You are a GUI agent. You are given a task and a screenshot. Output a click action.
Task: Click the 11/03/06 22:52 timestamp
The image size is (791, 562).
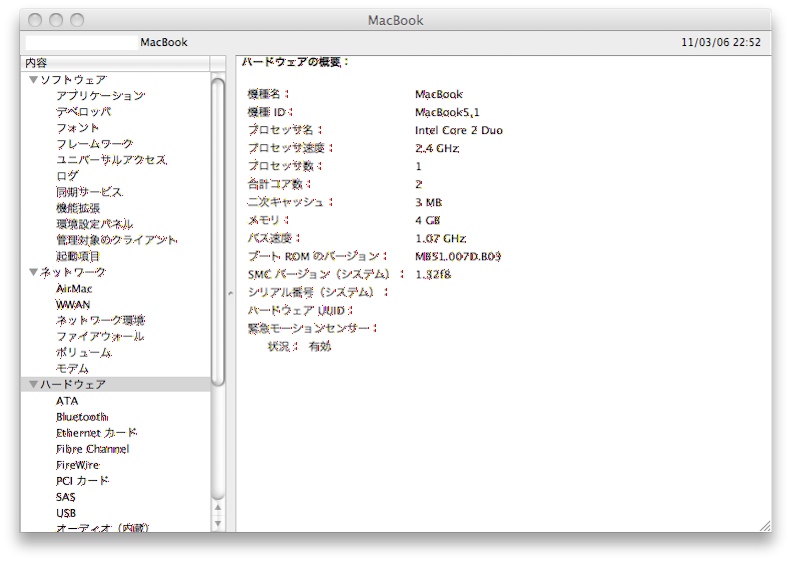tap(721, 42)
